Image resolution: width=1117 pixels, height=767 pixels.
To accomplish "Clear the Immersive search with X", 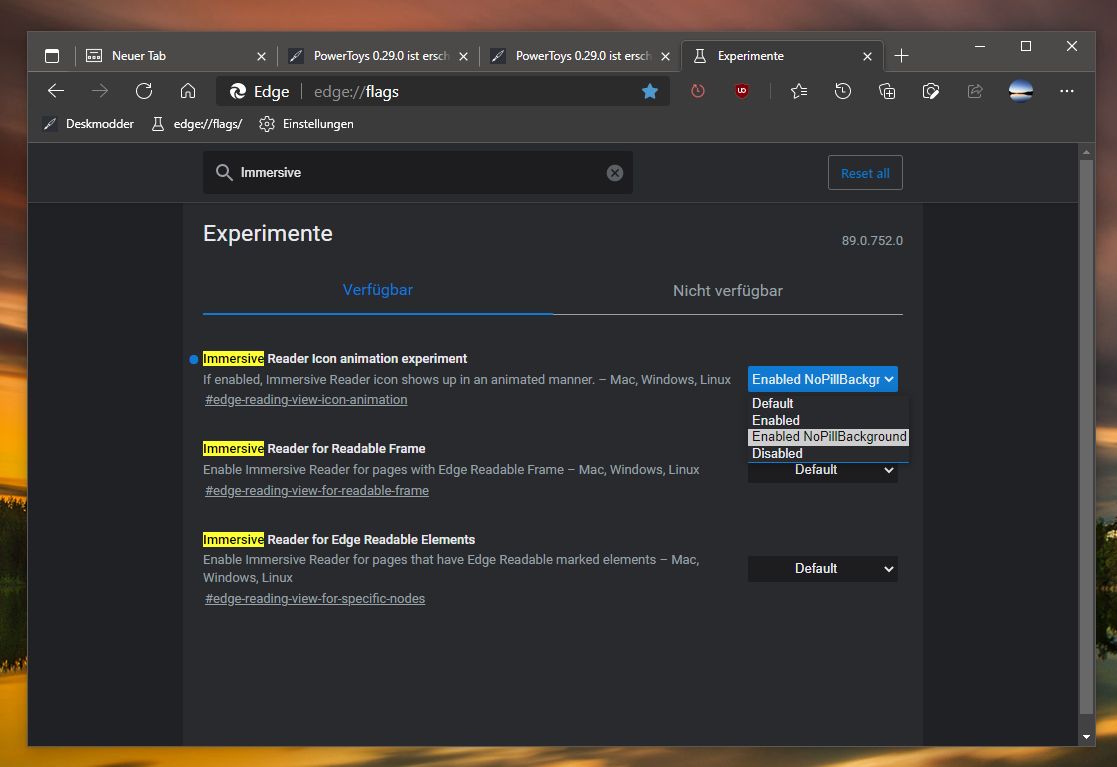I will [x=615, y=172].
